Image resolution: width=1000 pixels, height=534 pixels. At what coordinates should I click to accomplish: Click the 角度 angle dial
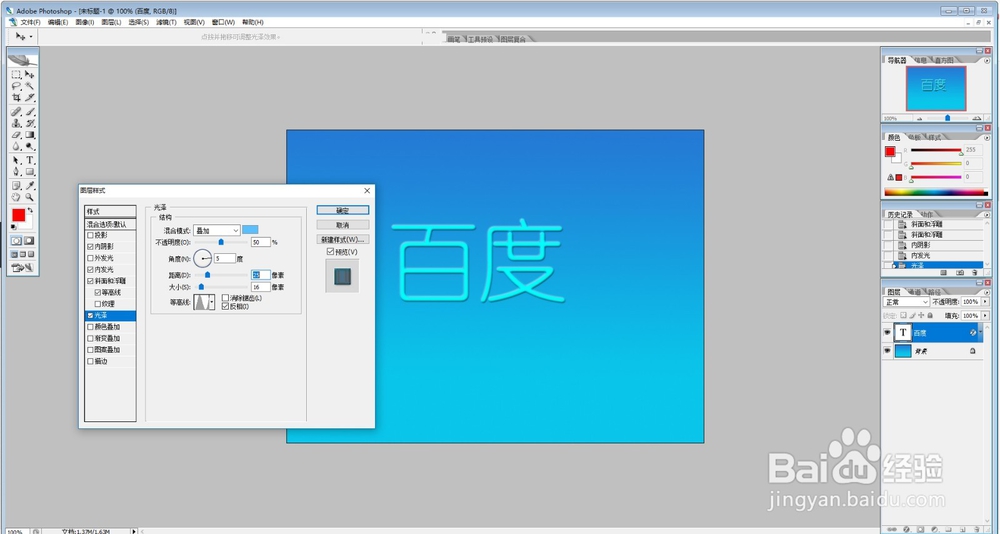click(x=203, y=258)
